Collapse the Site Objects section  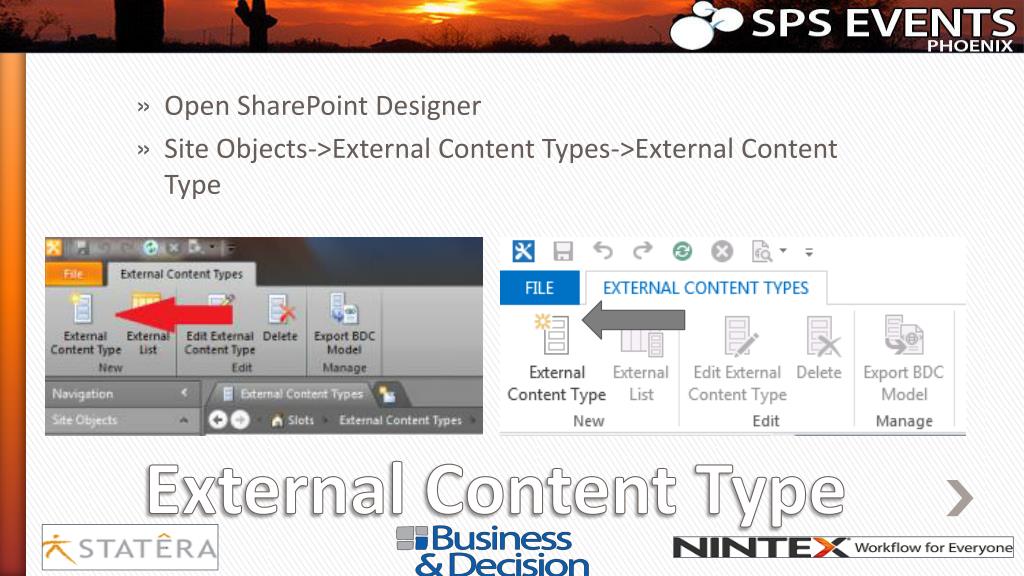click(x=184, y=420)
